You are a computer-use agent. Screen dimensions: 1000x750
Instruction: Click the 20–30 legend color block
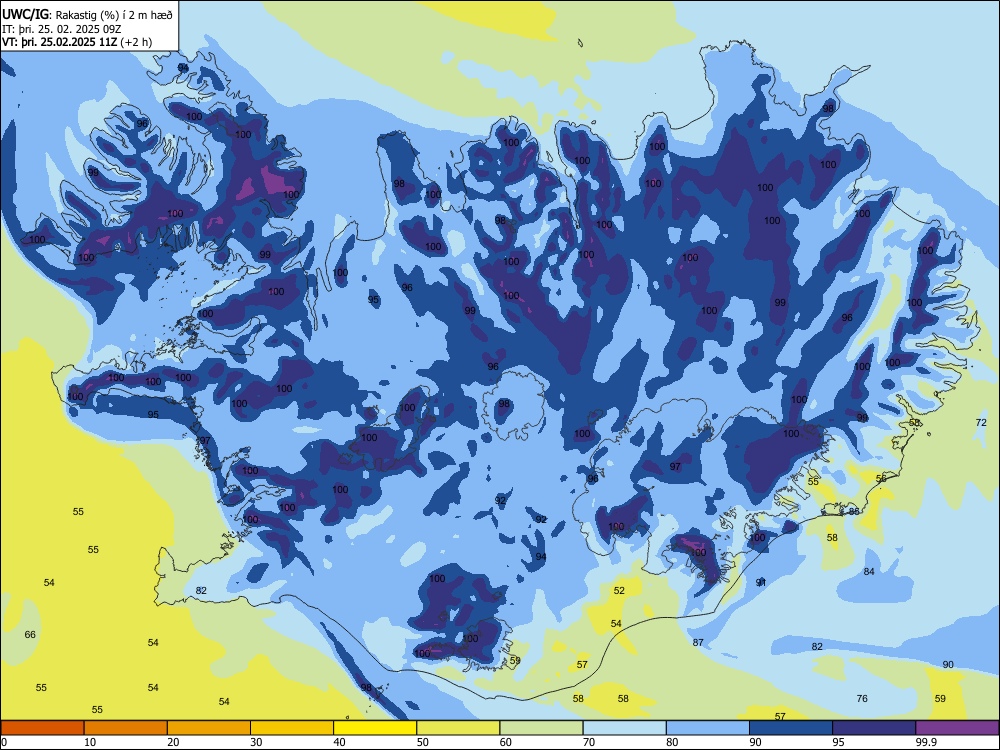pyautogui.click(x=209, y=728)
